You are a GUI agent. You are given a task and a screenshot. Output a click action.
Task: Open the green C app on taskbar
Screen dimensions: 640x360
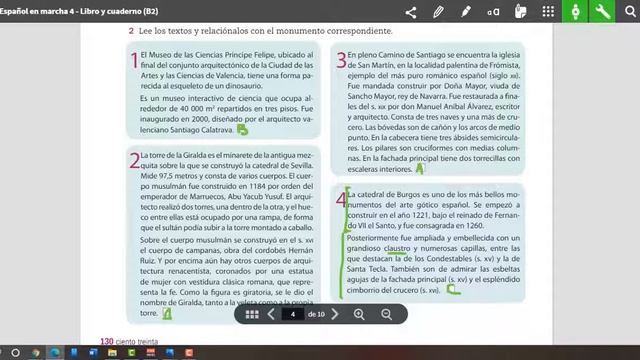(131, 353)
